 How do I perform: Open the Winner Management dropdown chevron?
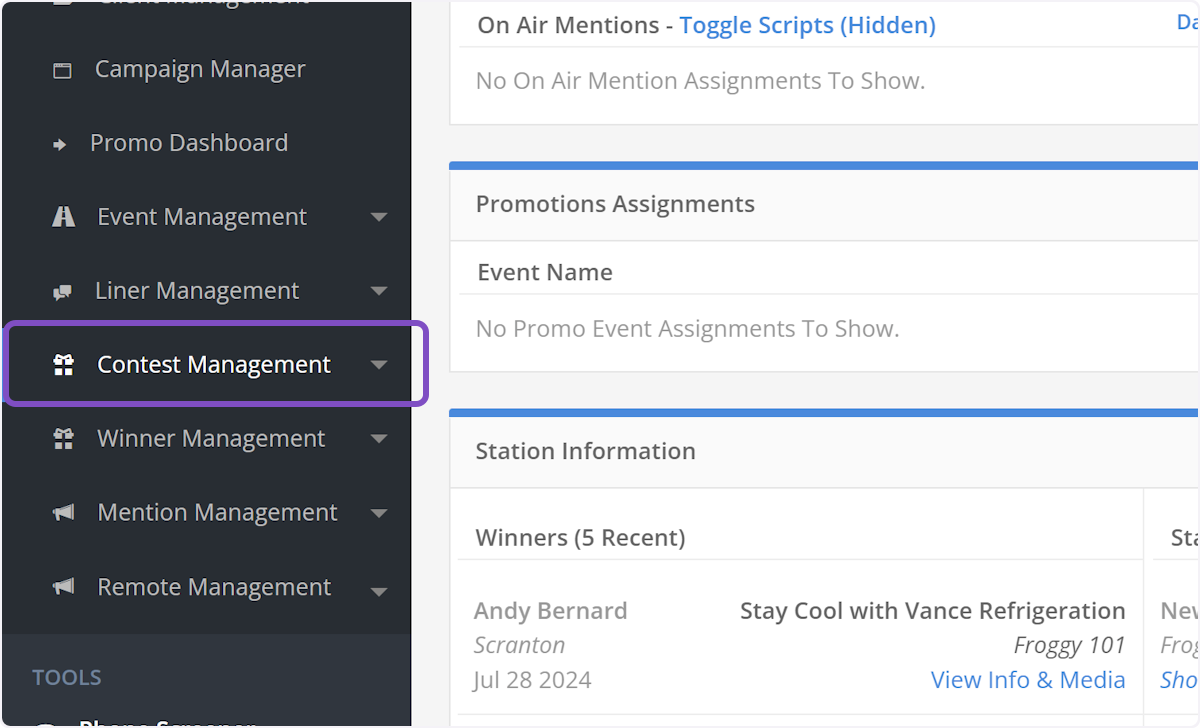379,438
